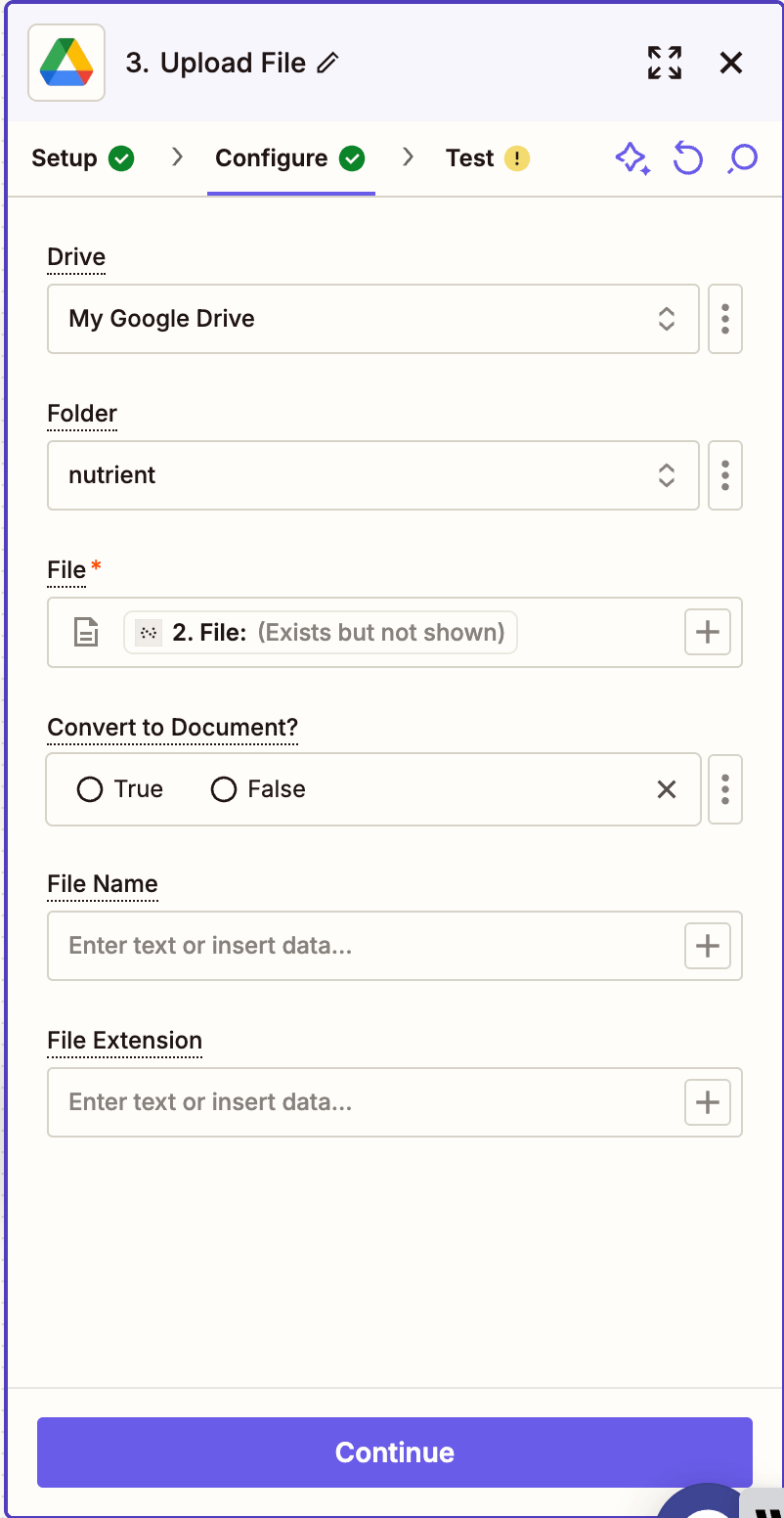This screenshot has height=1518, width=784.
Task: Open the AI assistant sparkle icon
Action: pos(632,157)
